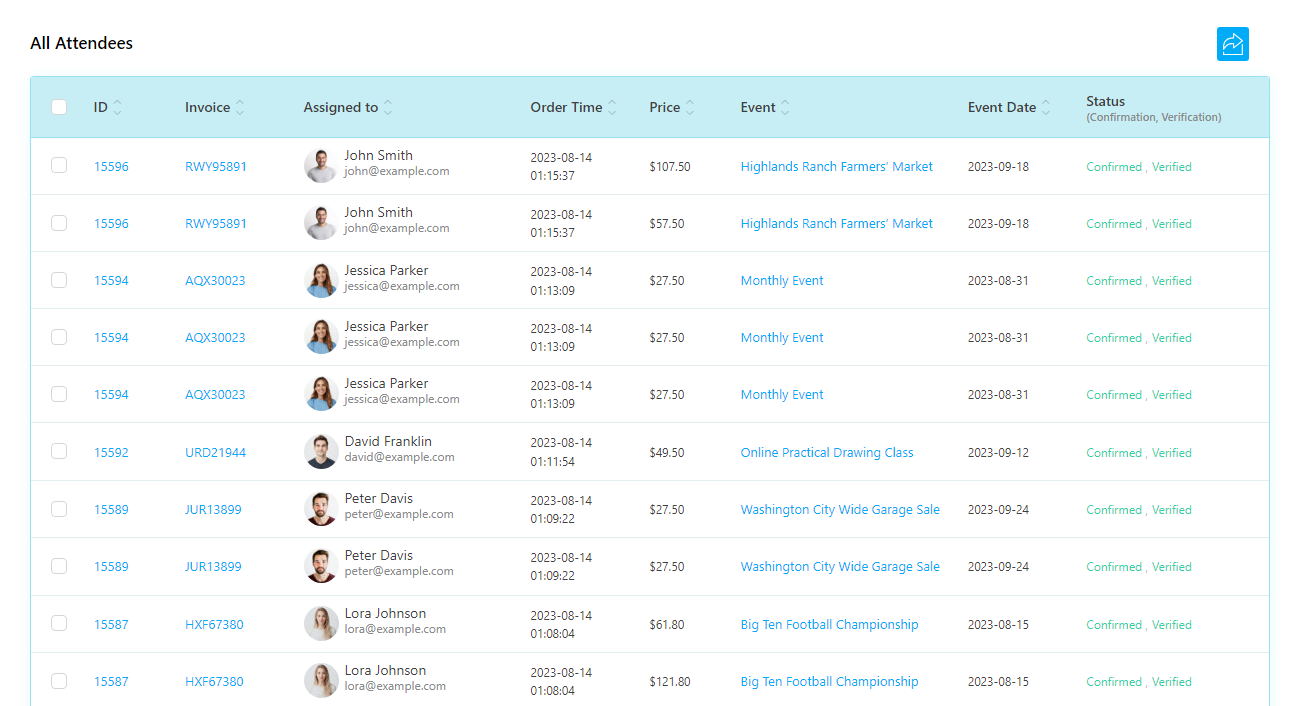The image size is (1299, 706).
Task: Click sort arrows beside Order Time
Action: (612, 107)
